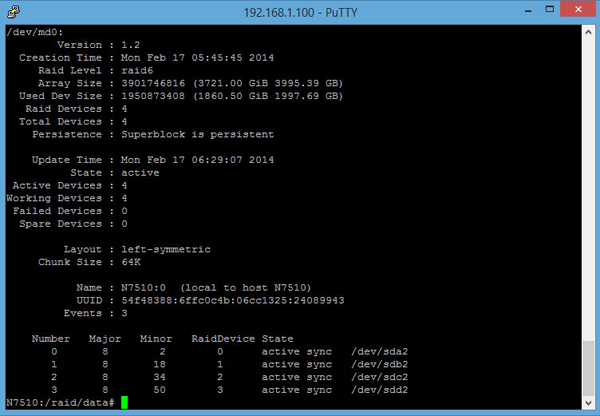Viewport: 600px width, 416px height.
Task: Click the scrollbar thumb
Action: 588,369
